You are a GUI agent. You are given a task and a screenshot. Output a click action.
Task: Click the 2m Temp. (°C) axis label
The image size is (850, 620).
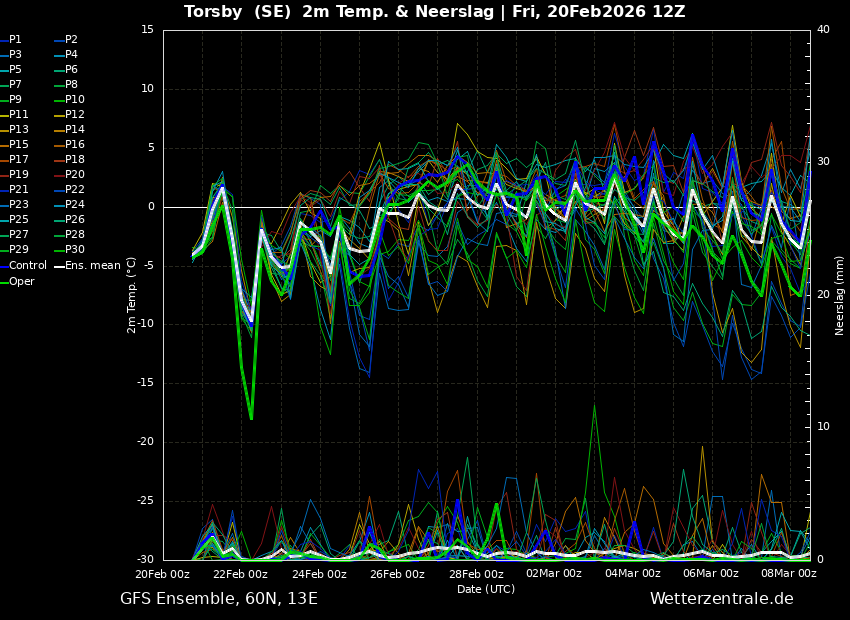coord(131,295)
